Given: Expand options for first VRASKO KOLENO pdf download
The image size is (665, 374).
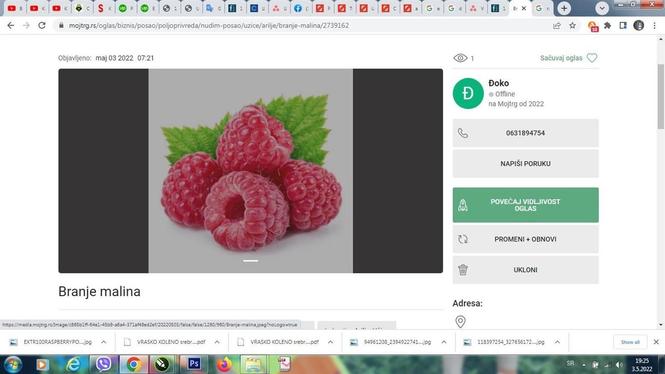Looking at the screenshot, I should click(x=217, y=342).
